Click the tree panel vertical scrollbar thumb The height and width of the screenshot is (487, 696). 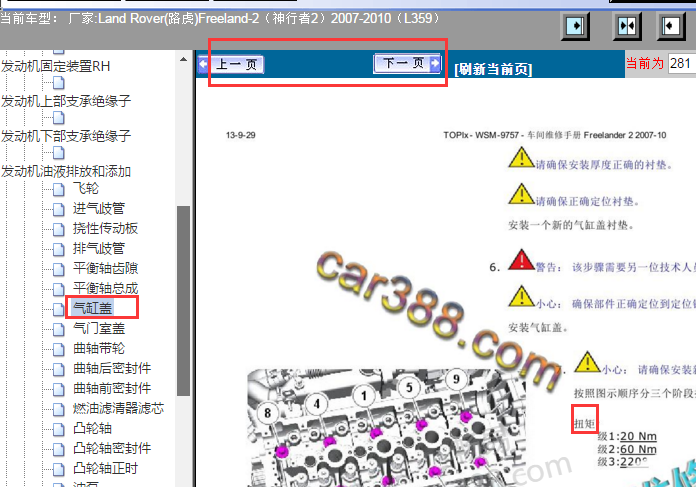183,301
